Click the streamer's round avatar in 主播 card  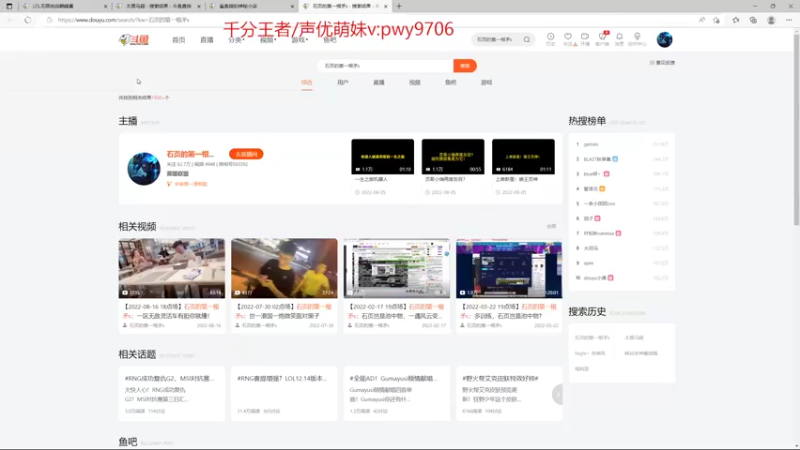tap(144, 169)
